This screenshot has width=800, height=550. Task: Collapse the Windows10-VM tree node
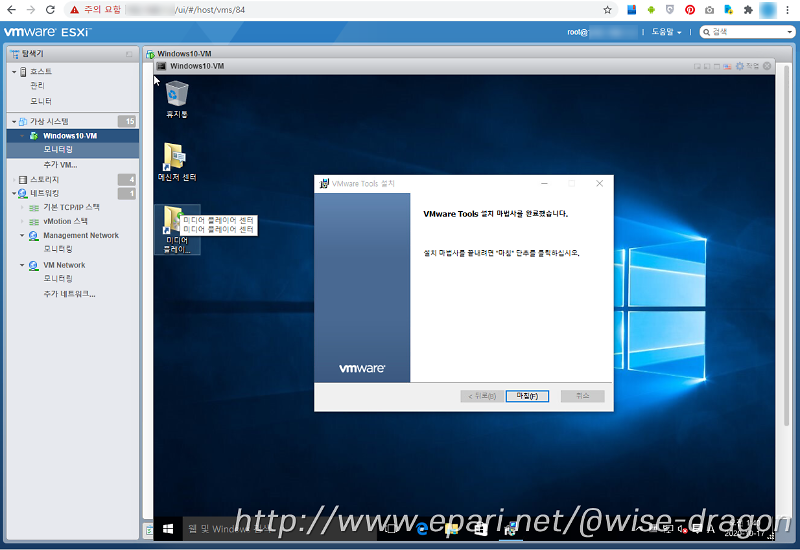[x=22, y=136]
